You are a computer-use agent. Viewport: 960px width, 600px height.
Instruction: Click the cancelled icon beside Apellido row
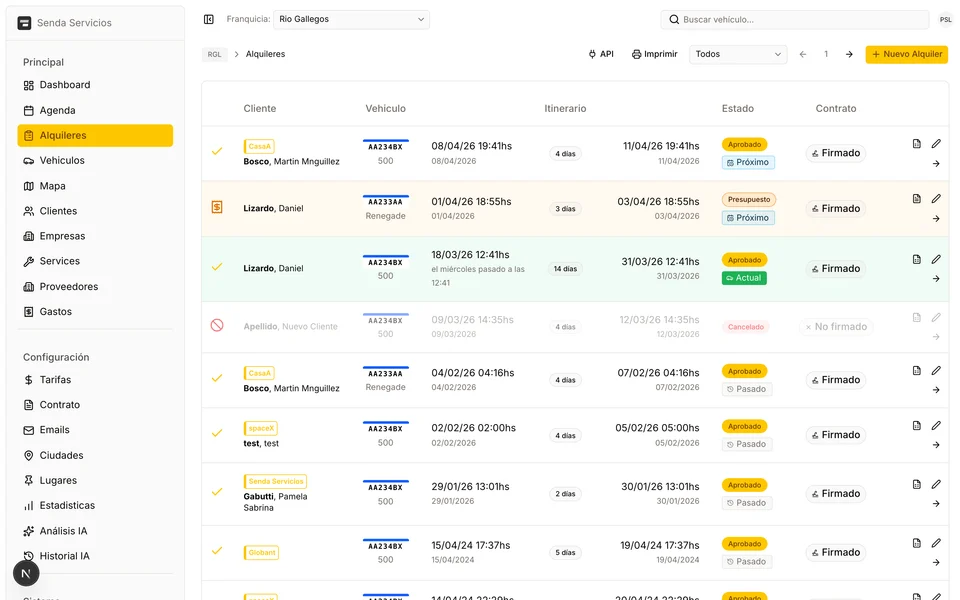click(217, 326)
